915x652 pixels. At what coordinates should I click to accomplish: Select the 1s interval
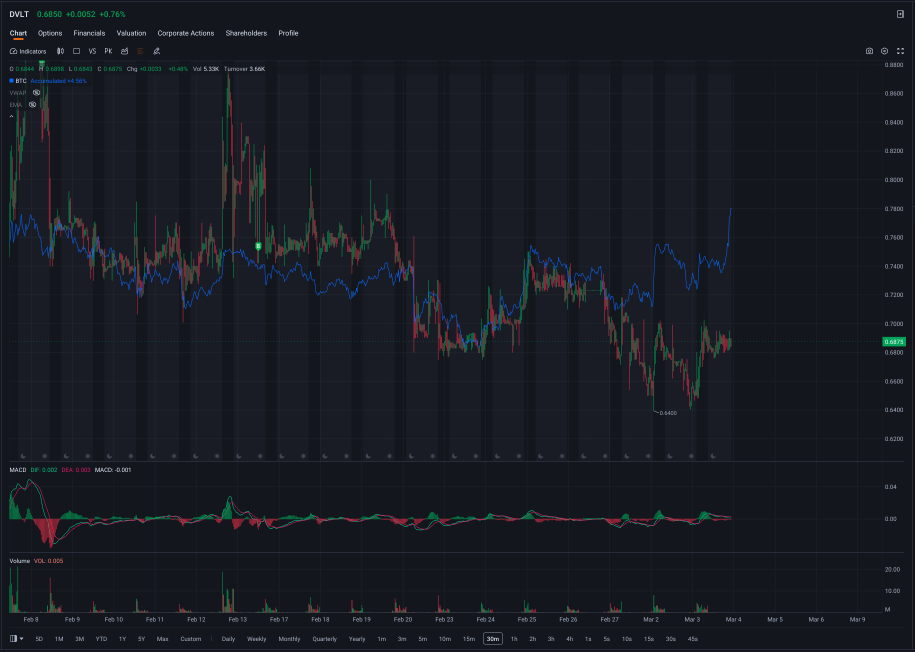(588, 639)
